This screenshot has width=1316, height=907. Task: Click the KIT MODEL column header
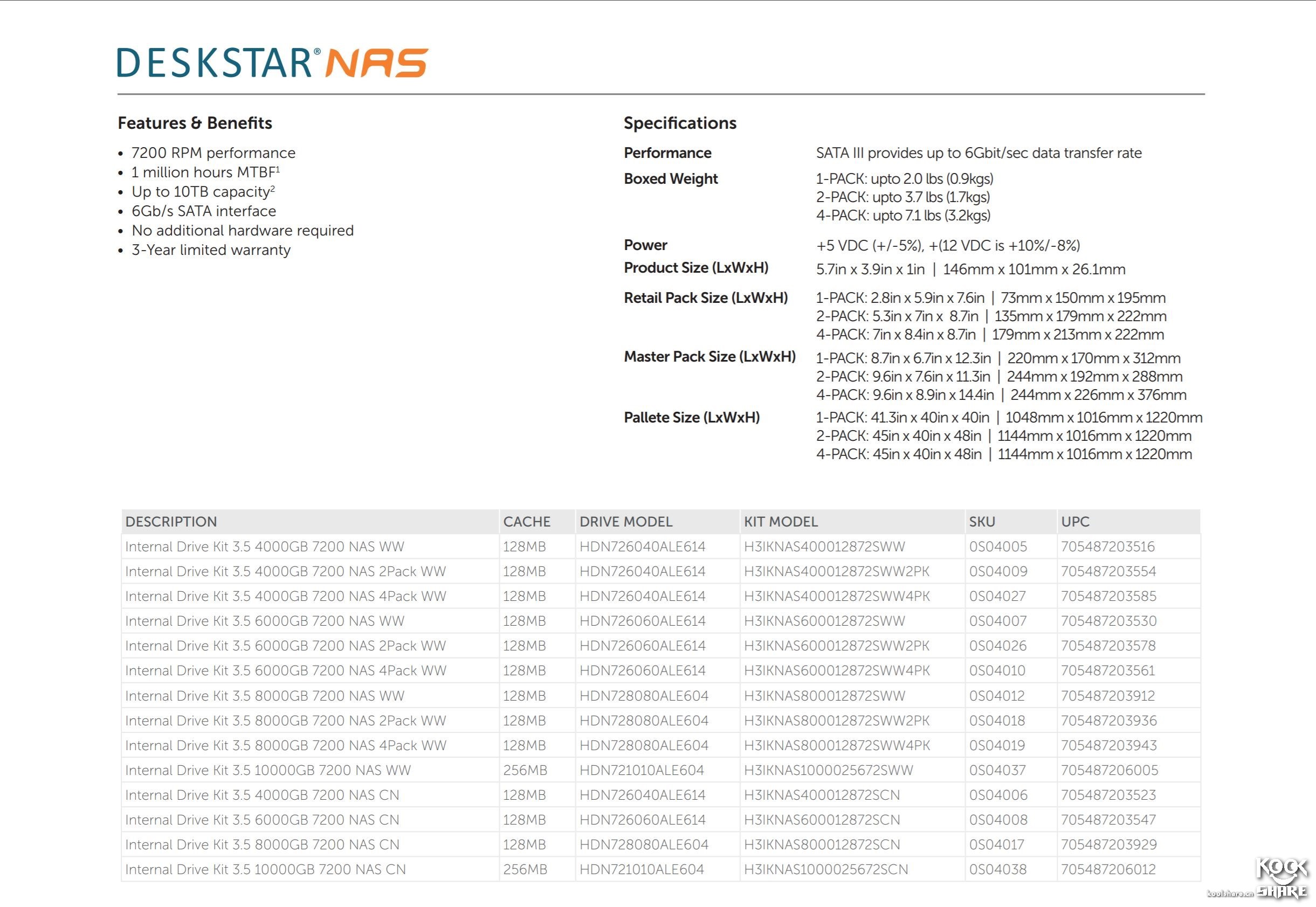click(x=781, y=522)
